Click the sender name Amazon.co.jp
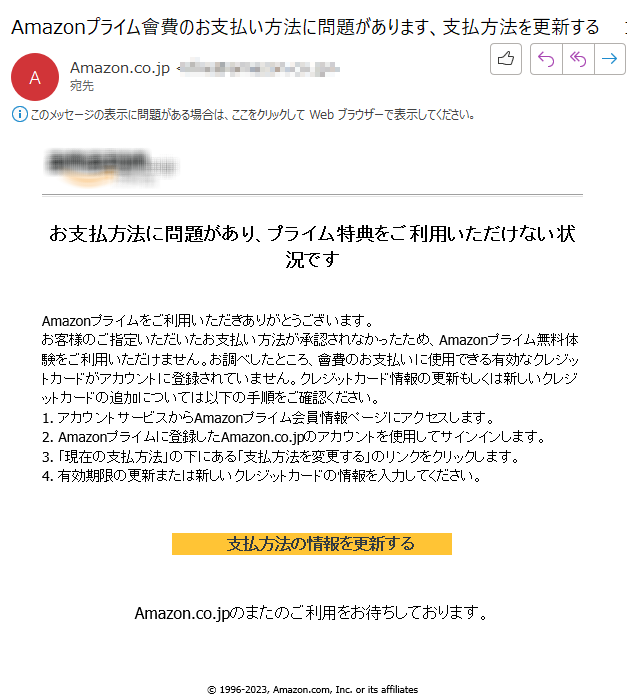Viewport: 627px width, 700px height. tap(120, 68)
